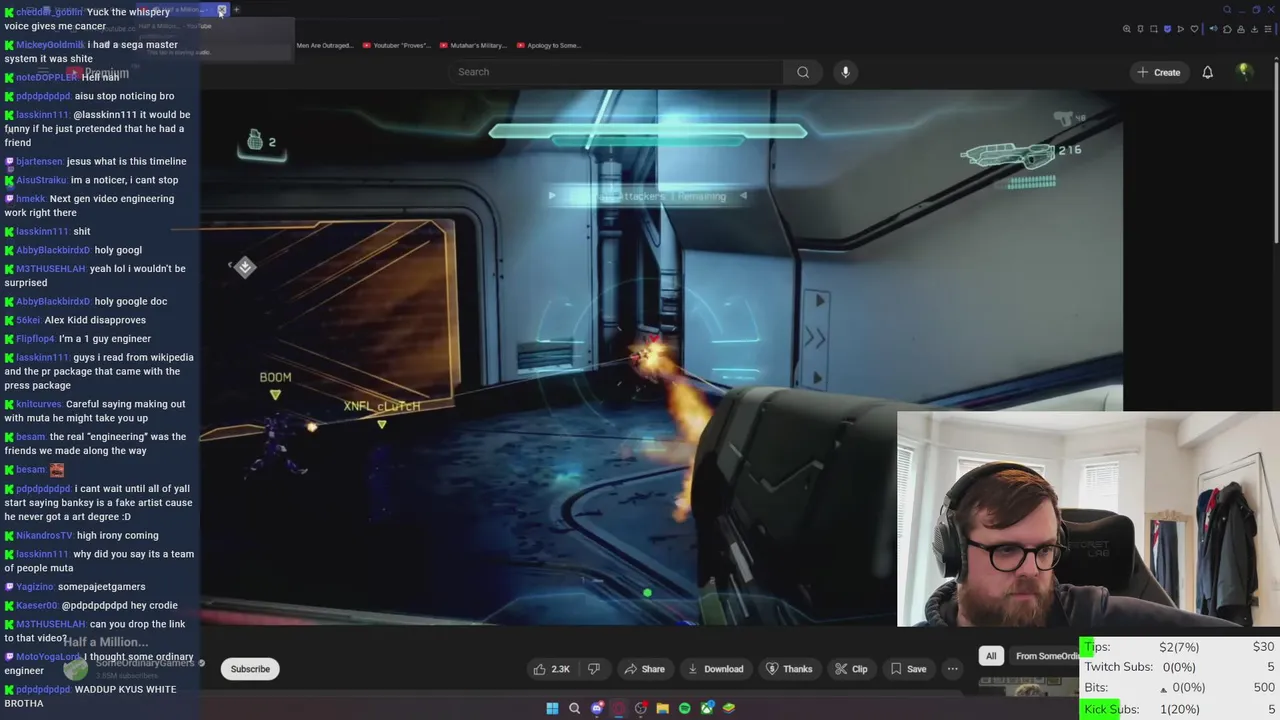This screenshot has width=1280, height=720.
Task: Like the video with 2.3K likes
Action: tap(551, 669)
